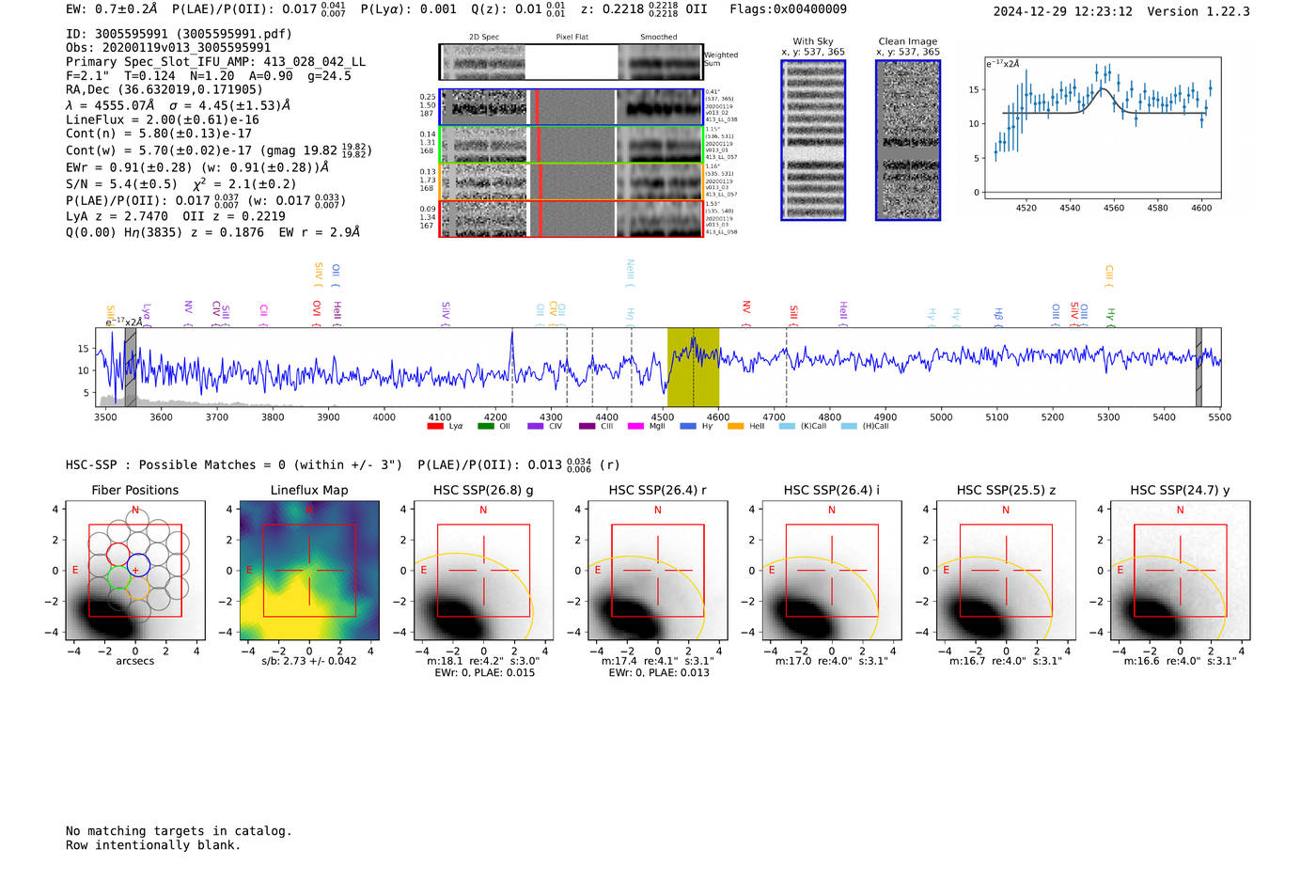This screenshot has height=896, width=1316.
Task: Click the Pixel Flat column header
Action: (x=572, y=37)
